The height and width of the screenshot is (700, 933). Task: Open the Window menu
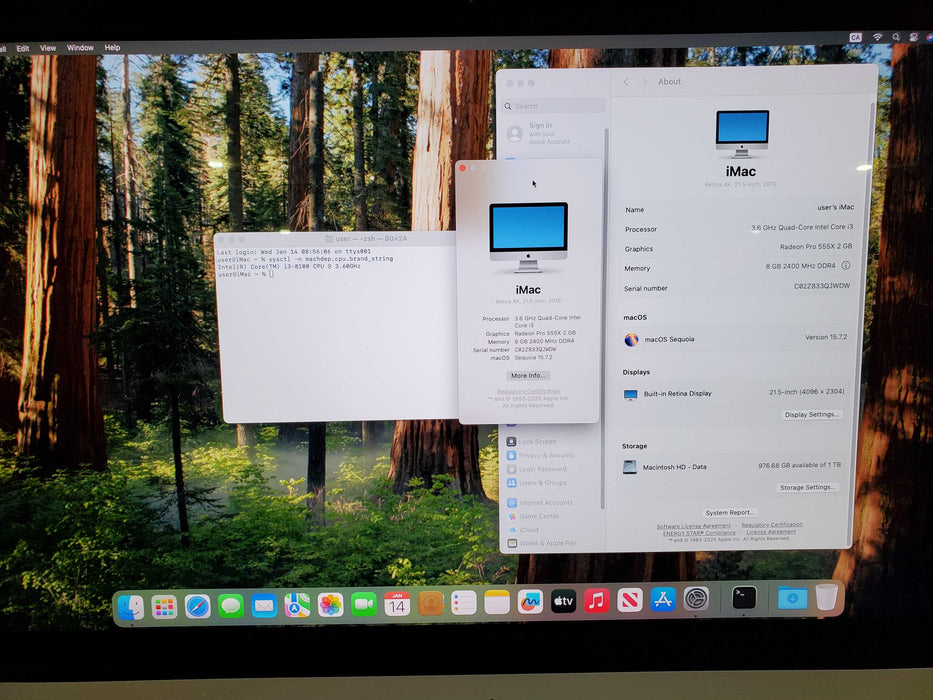point(80,48)
